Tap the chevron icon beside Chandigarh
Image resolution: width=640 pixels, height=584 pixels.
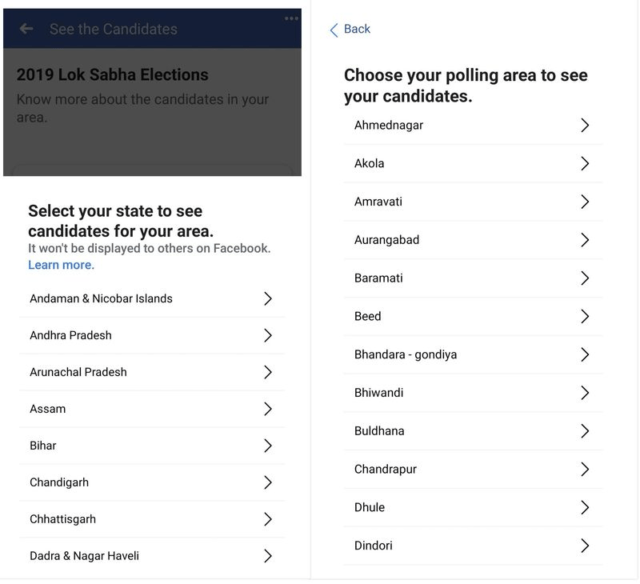267,482
